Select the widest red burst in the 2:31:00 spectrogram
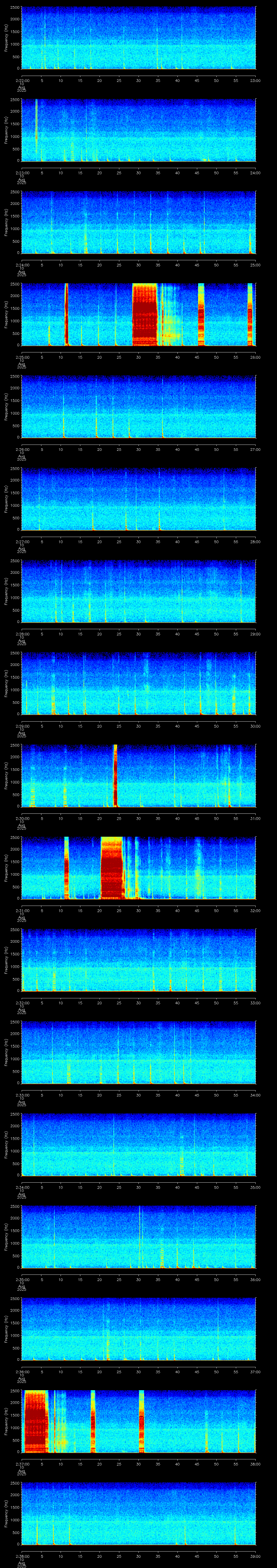 (x=112, y=868)
